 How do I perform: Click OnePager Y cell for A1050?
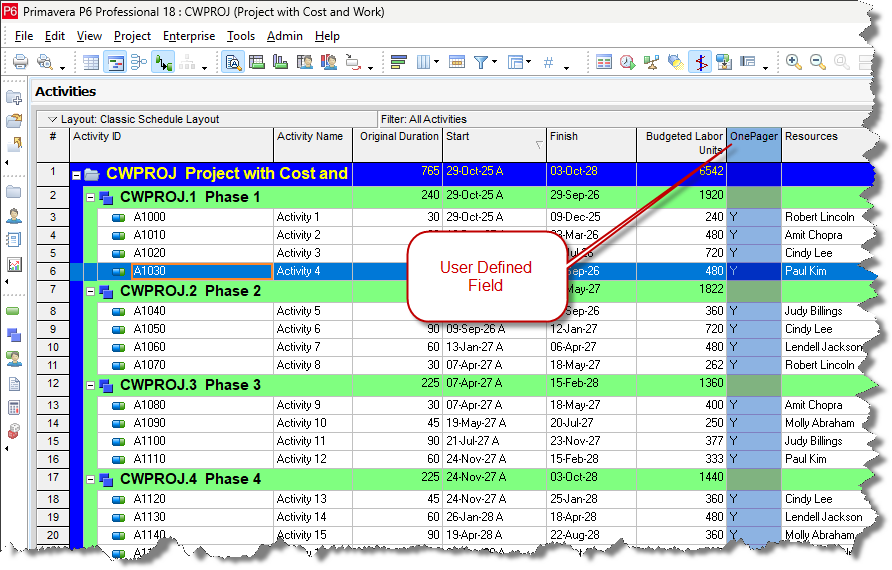(x=754, y=329)
